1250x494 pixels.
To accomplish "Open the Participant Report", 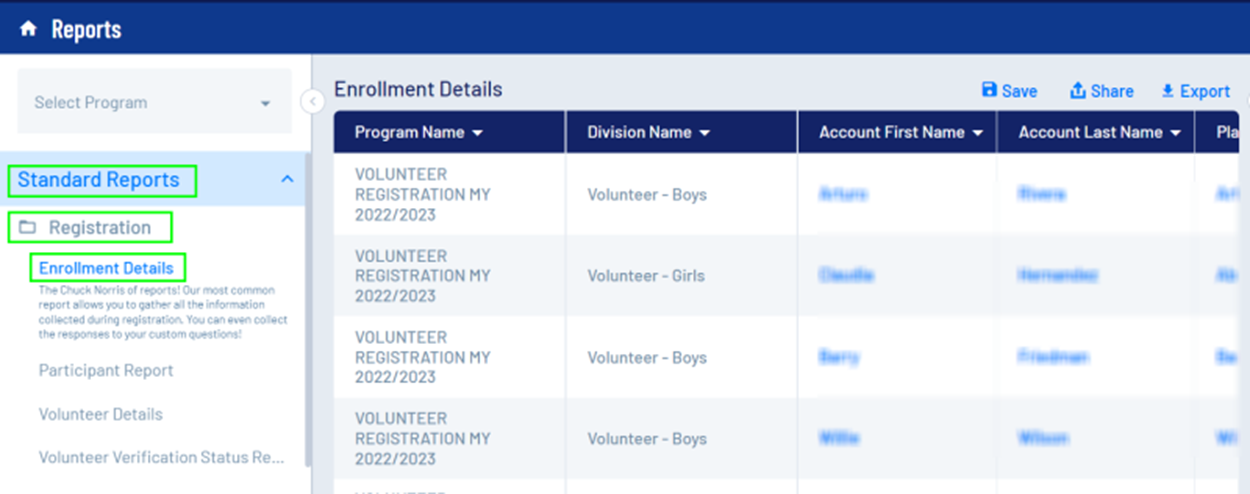I will (x=106, y=370).
